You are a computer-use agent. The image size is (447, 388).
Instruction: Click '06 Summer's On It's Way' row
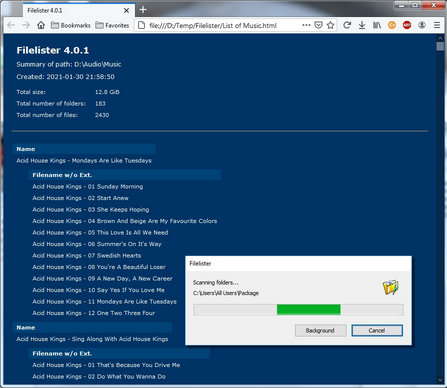point(97,244)
